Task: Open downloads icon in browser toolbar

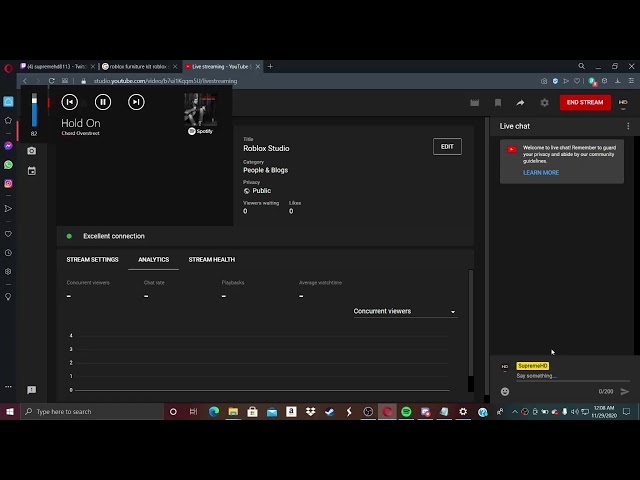Action: (618, 81)
